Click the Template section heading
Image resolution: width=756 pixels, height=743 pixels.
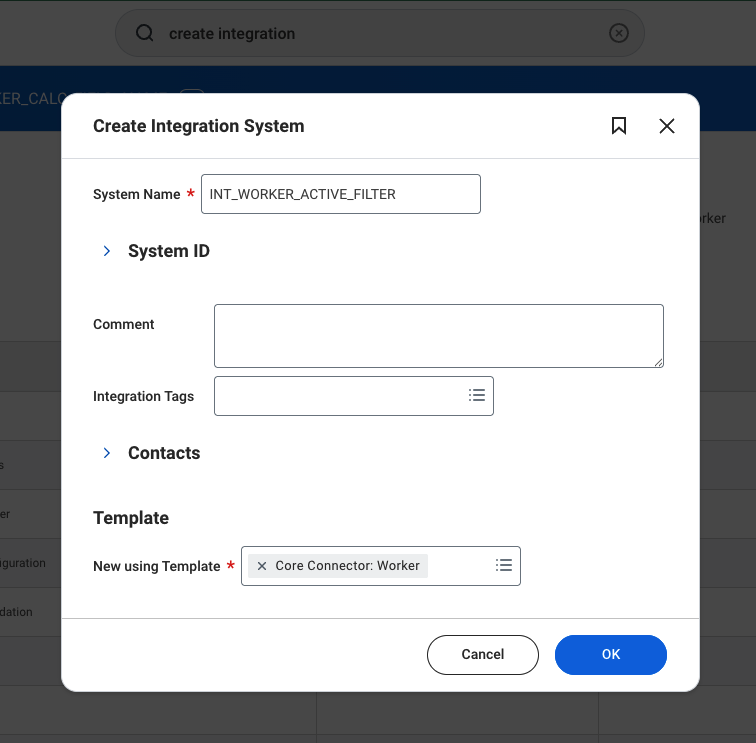coord(131,518)
